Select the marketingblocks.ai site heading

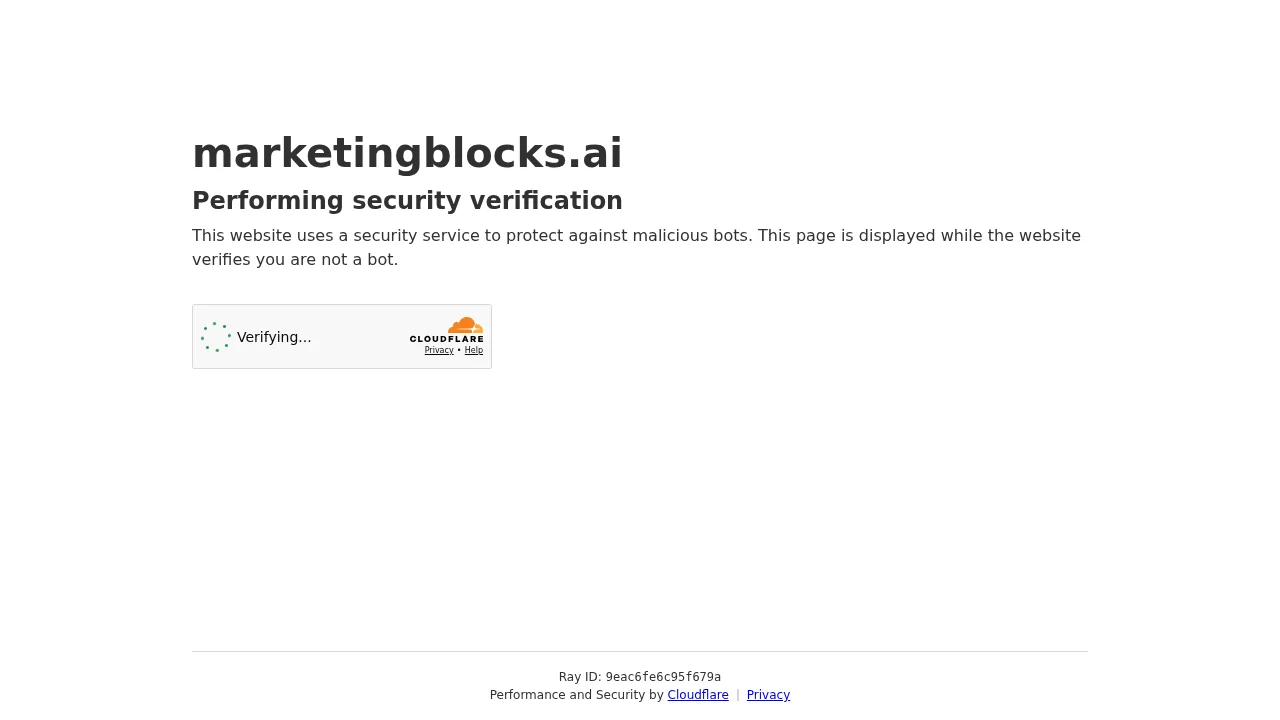click(407, 152)
